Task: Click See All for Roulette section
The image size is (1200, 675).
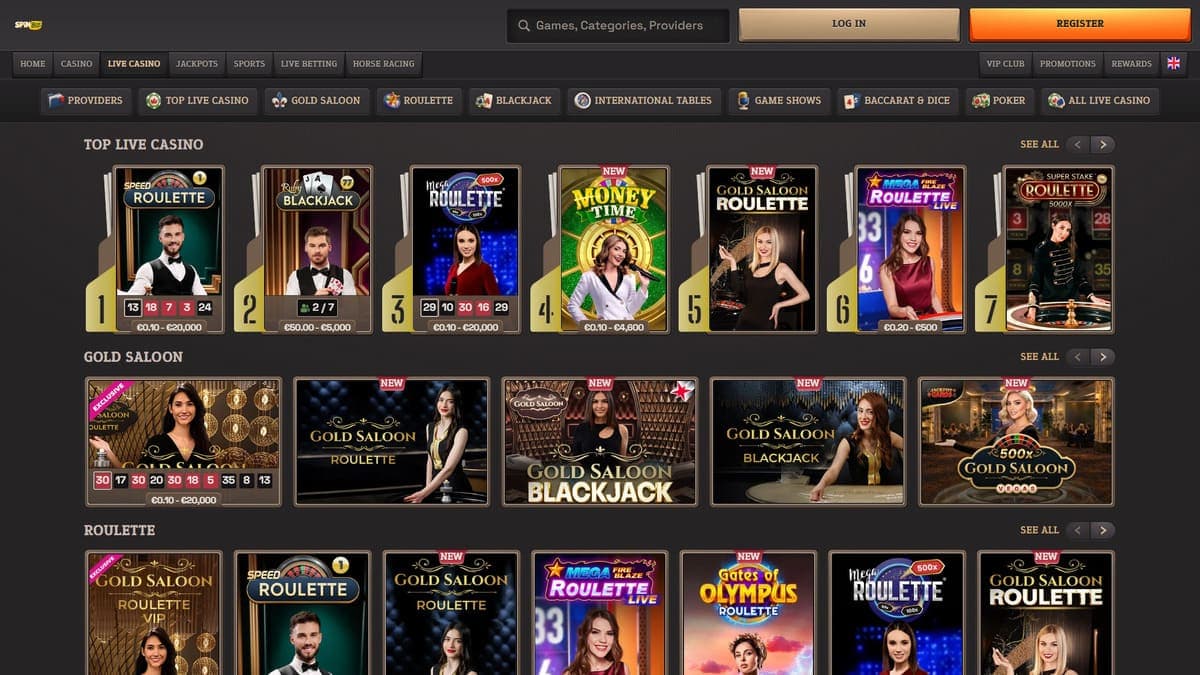Action: point(1039,530)
